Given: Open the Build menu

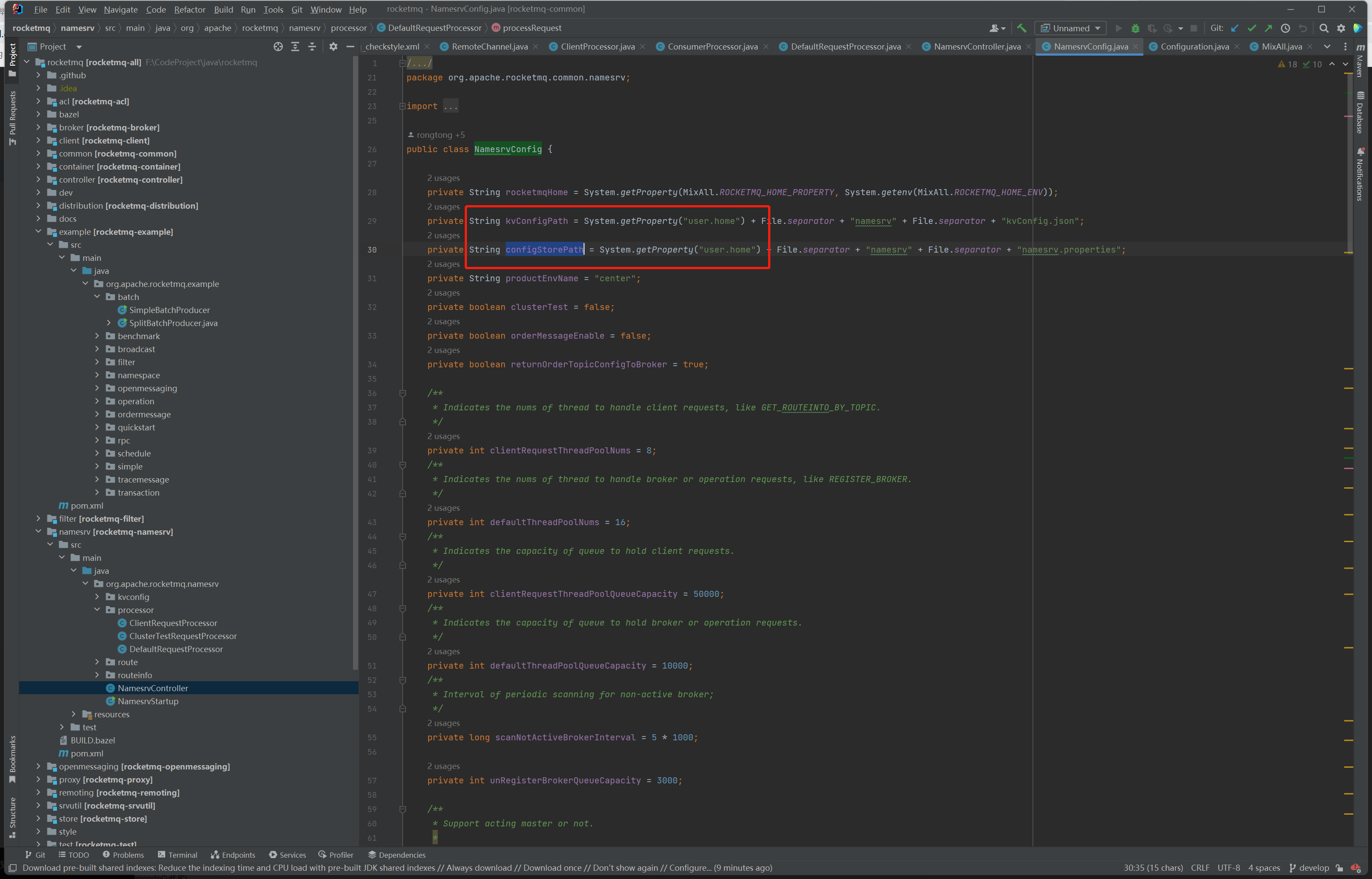Looking at the screenshot, I should coord(223,10).
